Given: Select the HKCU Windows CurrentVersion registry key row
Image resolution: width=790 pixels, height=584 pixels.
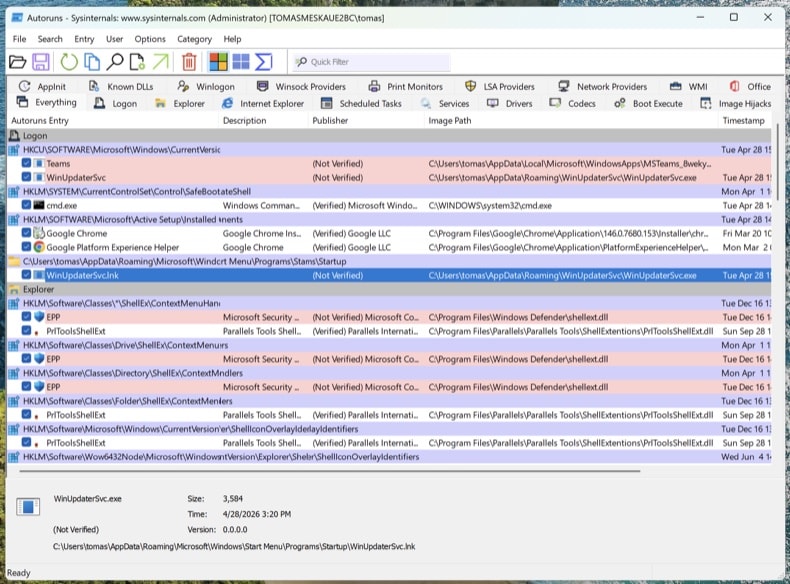Looking at the screenshot, I should (x=389, y=150).
